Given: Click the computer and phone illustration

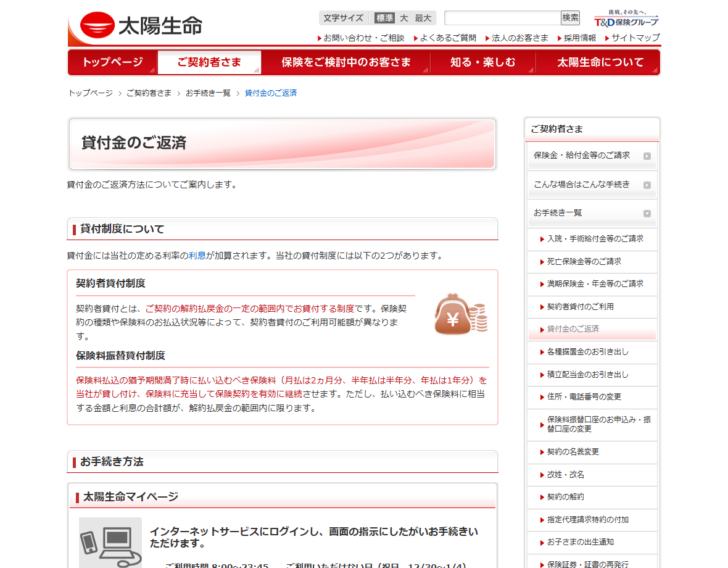Looking at the screenshot, I should (x=110, y=542).
